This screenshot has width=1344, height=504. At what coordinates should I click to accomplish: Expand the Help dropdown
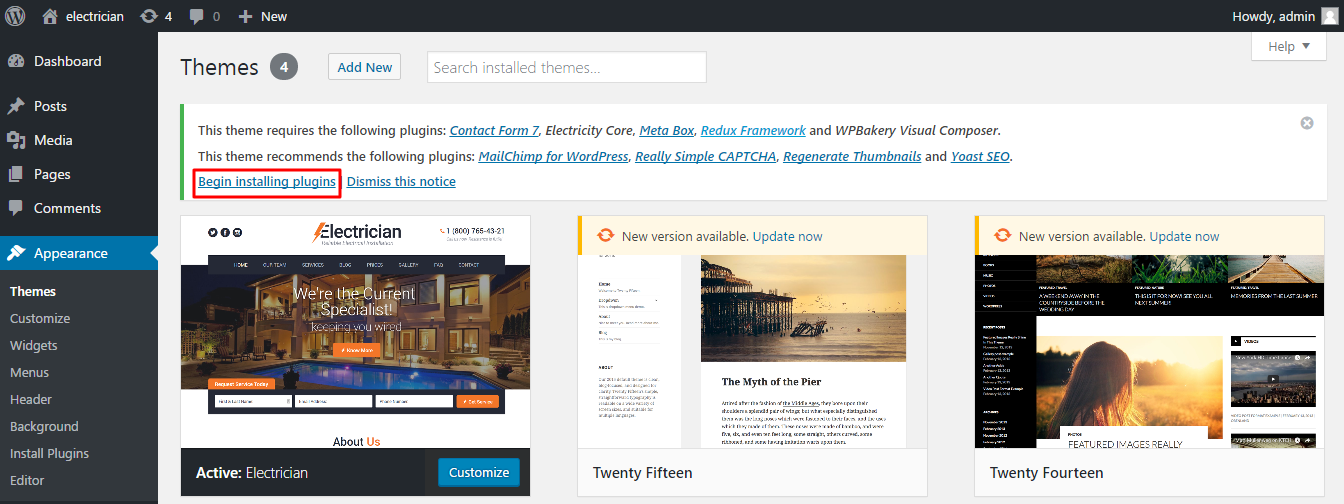pos(1289,46)
